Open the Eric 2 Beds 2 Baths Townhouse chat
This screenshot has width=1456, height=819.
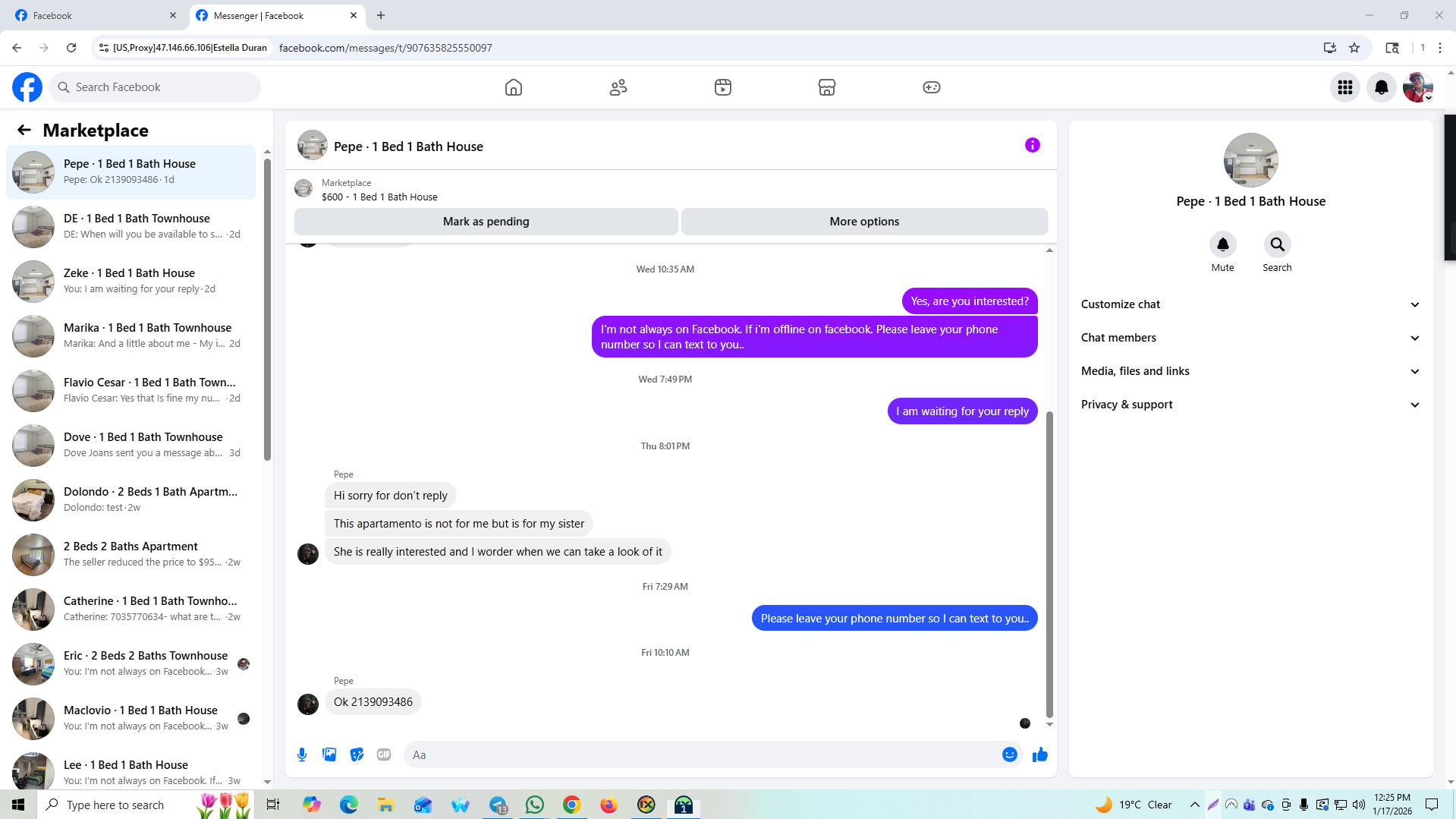coord(131,663)
